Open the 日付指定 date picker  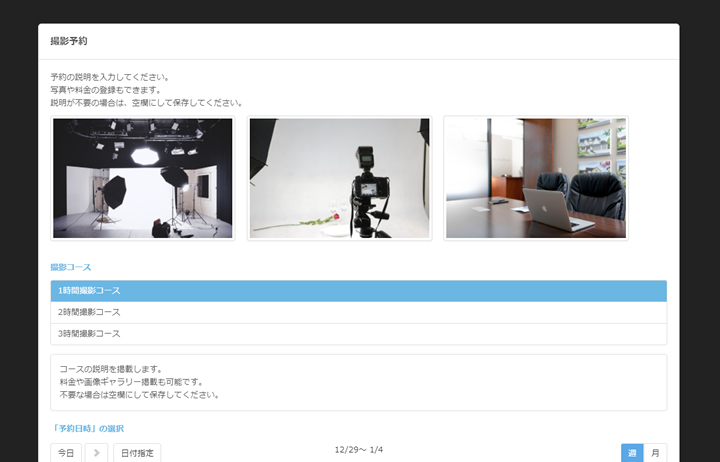click(x=137, y=453)
